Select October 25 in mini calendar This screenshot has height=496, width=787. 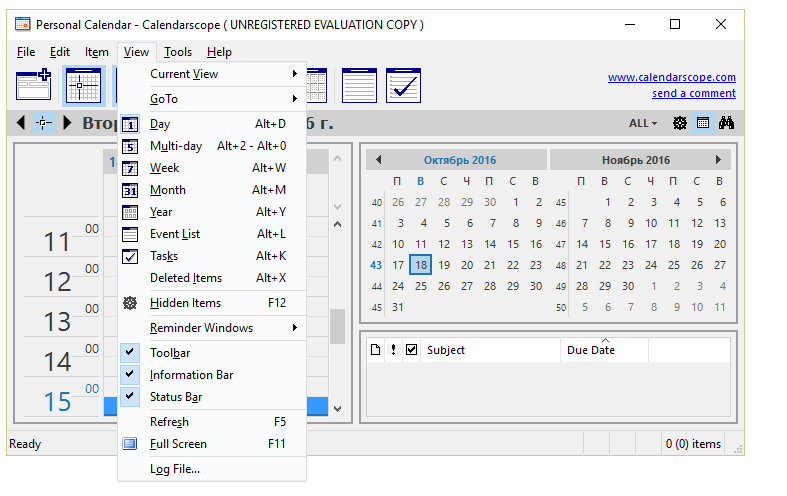pyautogui.click(x=421, y=286)
